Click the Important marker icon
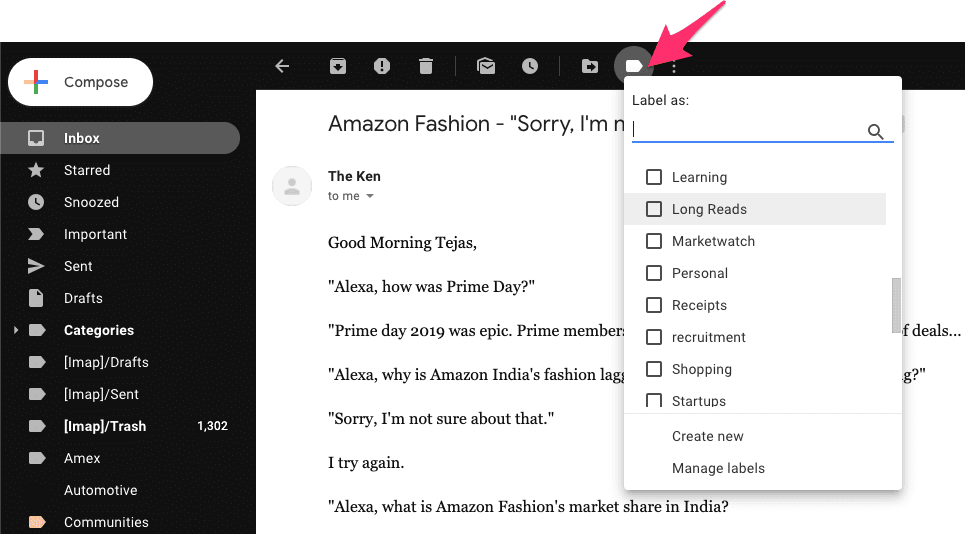Screen dimensions: 965x534 click(x=36, y=234)
